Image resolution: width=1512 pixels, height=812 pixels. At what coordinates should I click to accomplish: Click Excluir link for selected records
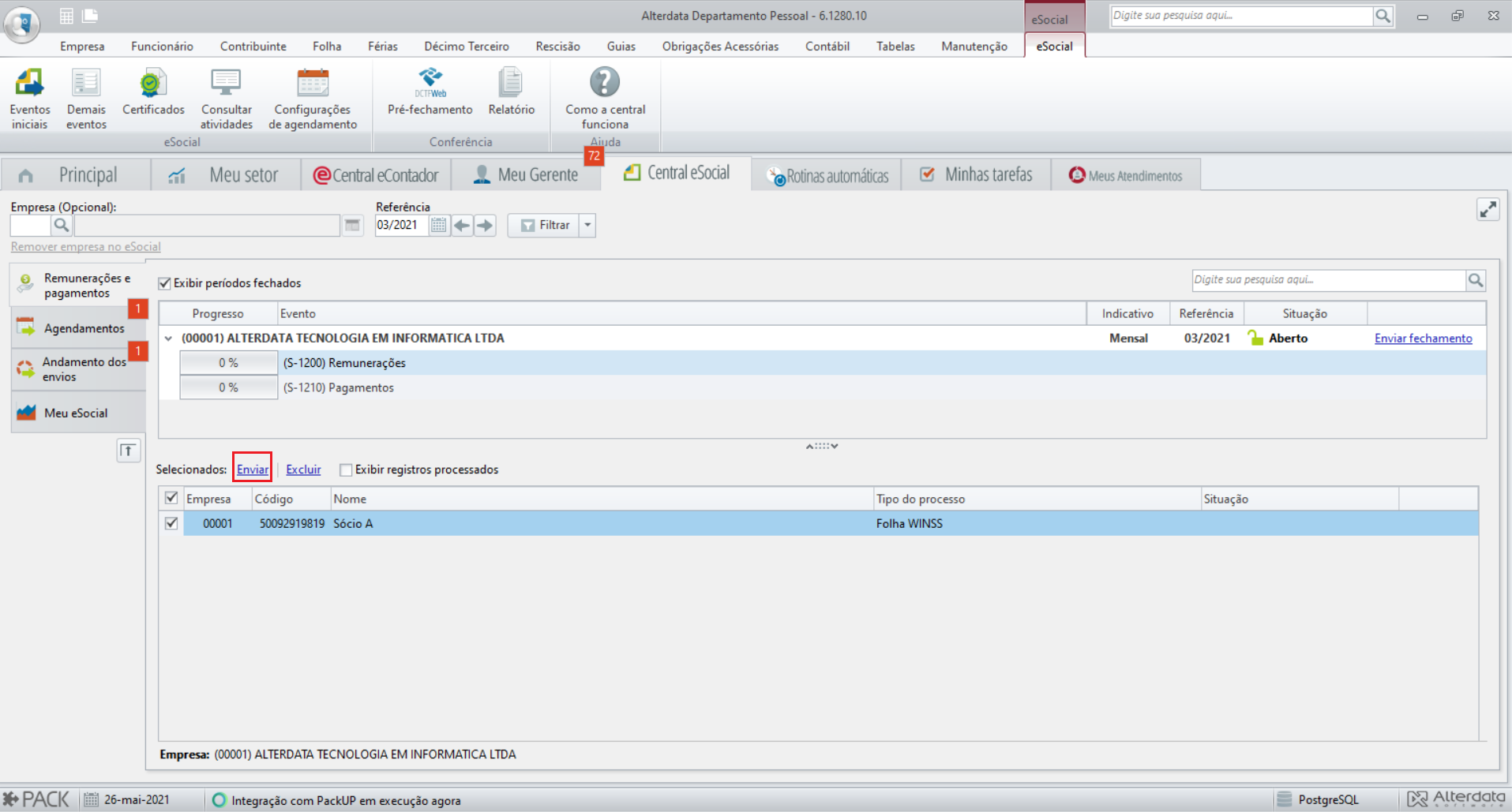[303, 470]
